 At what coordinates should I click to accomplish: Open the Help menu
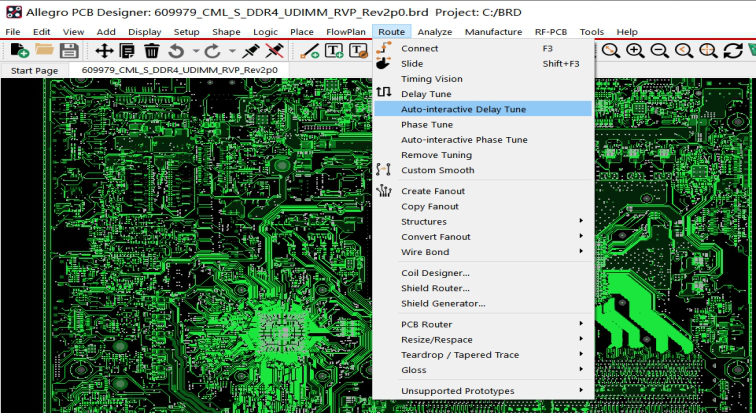click(627, 32)
